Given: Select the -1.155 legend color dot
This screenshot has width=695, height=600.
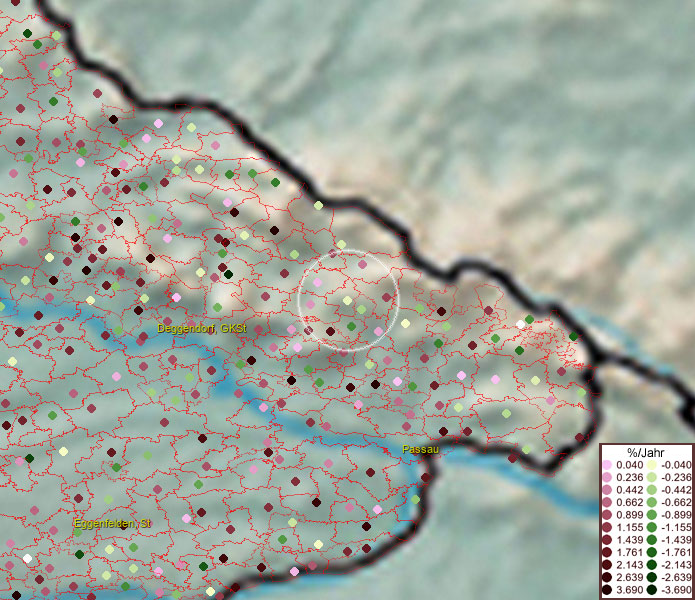Looking at the screenshot, I should [652, 527].
